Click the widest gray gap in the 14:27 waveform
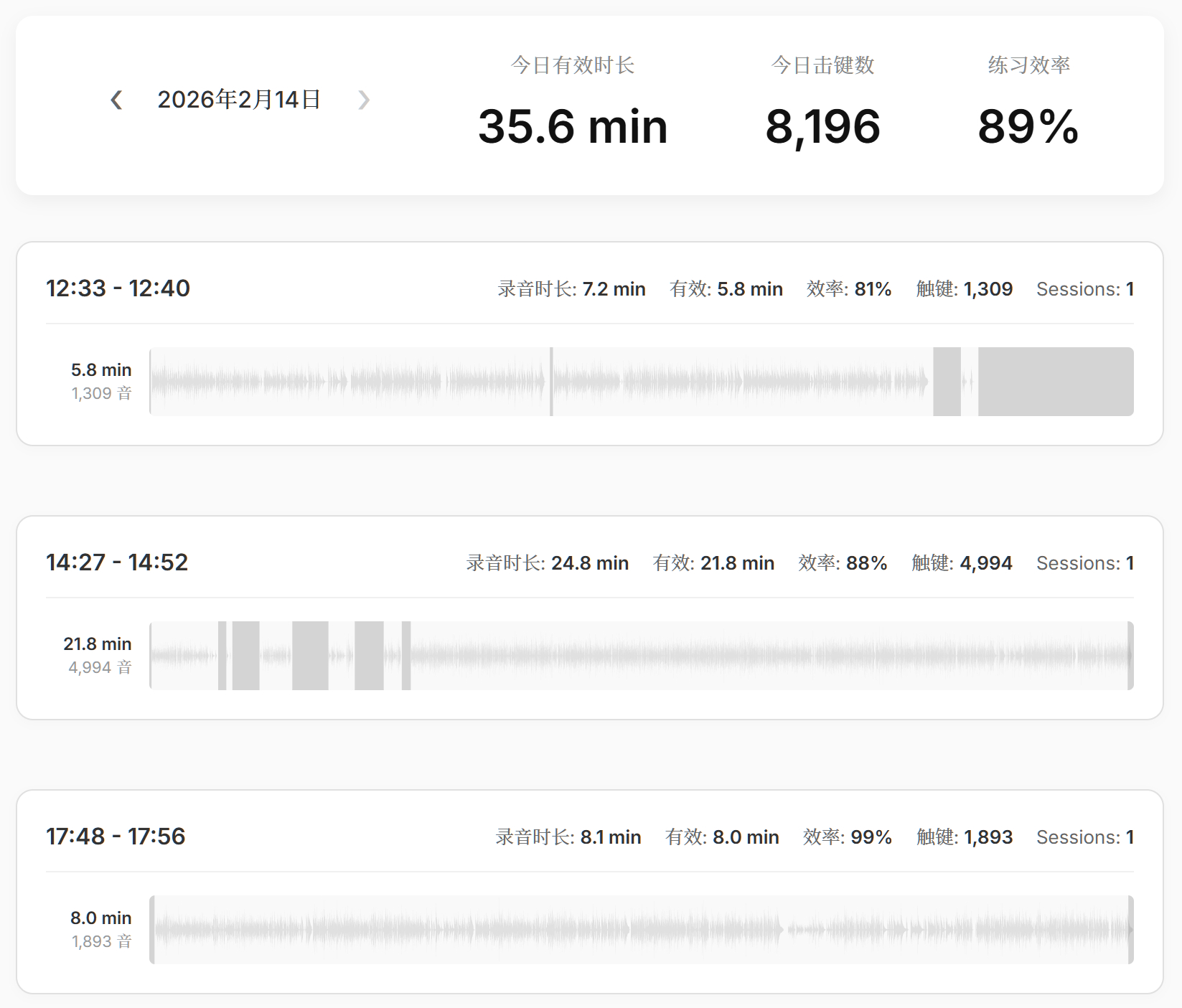This screenshot has height=1008, width=1182. point(310,656)
